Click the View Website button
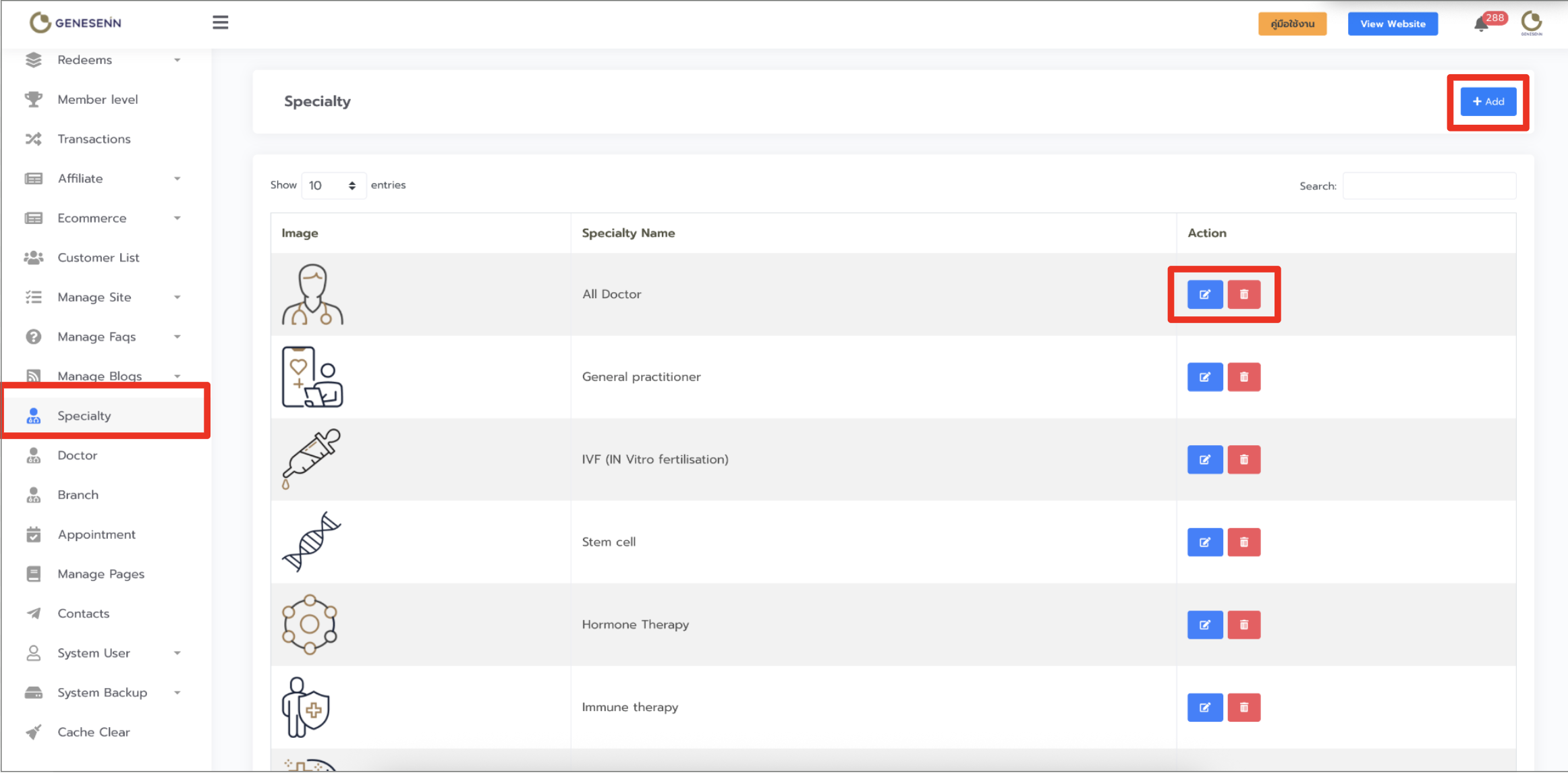The height and width of the screenshot is (773, 1568). click(1392, 24)
